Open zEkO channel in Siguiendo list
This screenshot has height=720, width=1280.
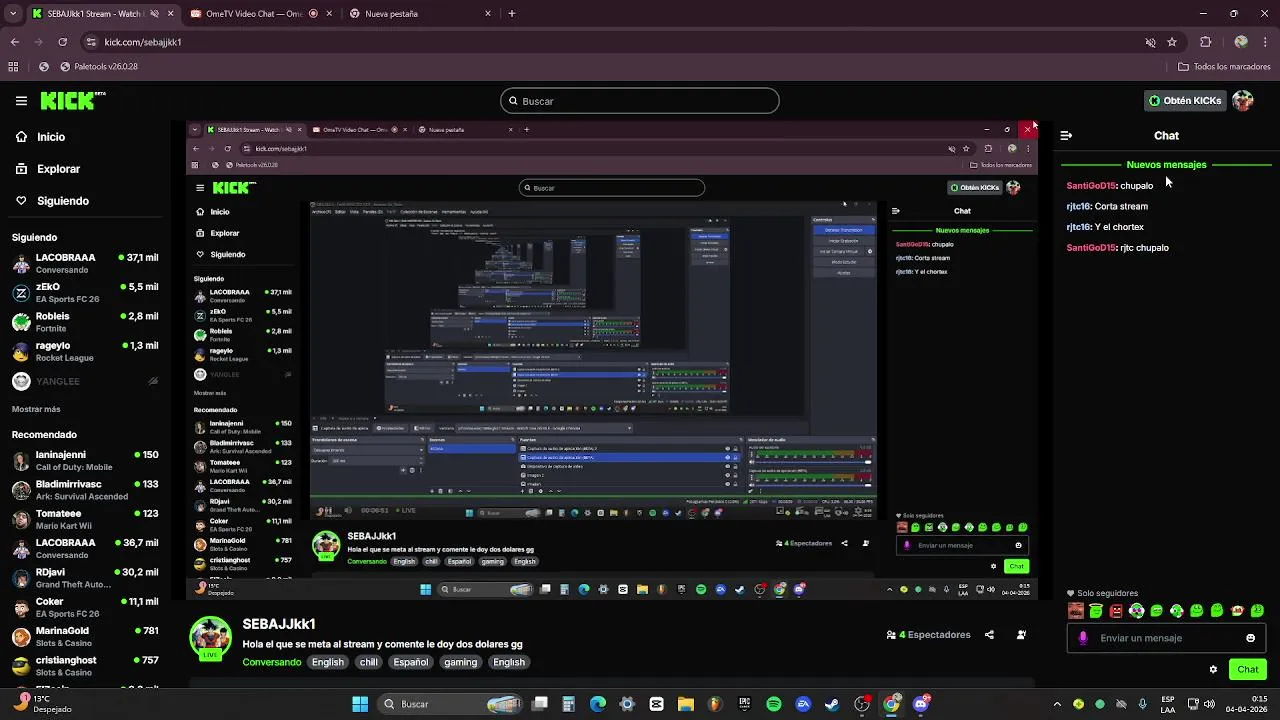point(85,293)
